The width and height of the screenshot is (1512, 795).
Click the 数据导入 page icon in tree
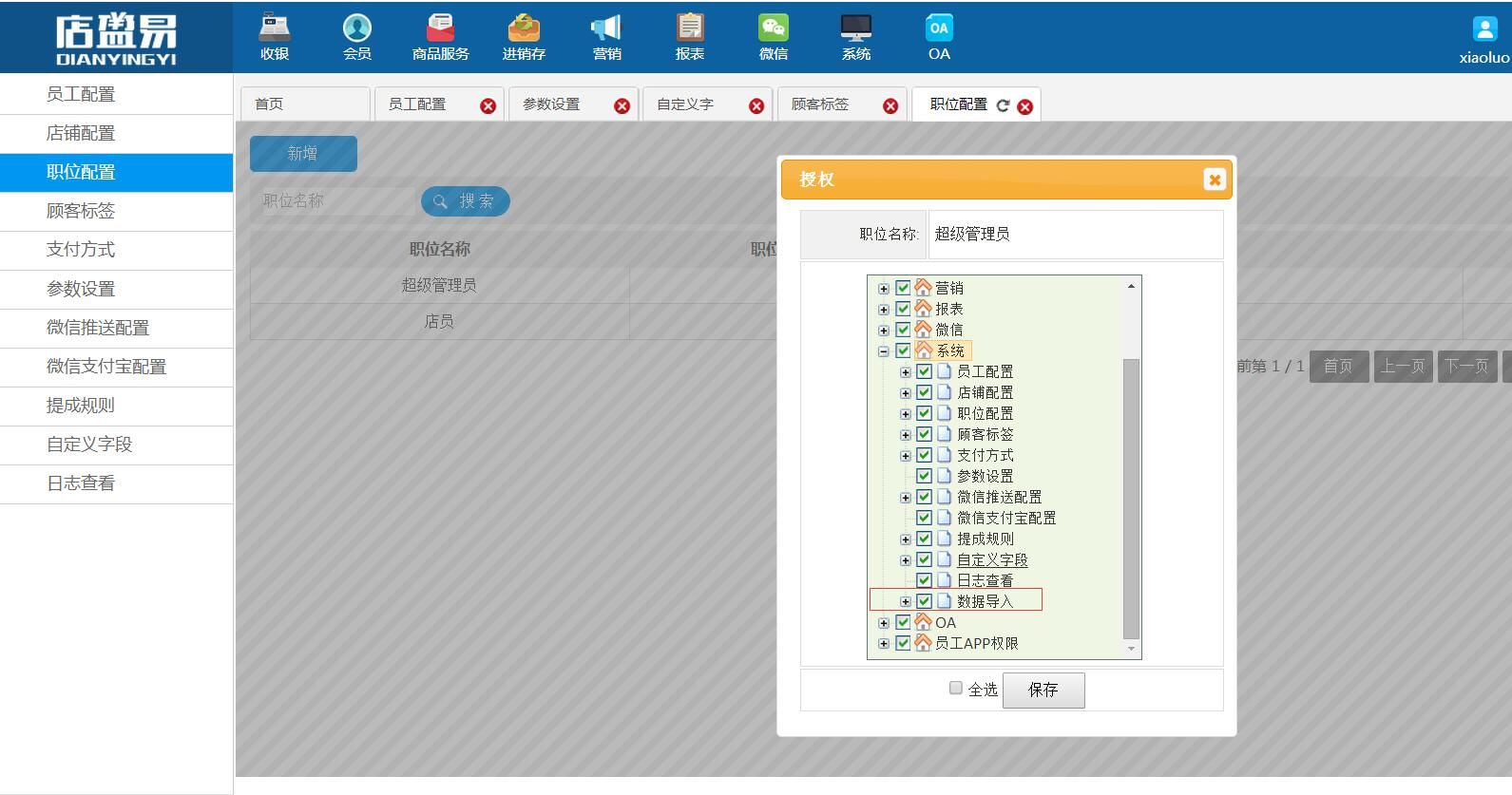tap(944, 600)
